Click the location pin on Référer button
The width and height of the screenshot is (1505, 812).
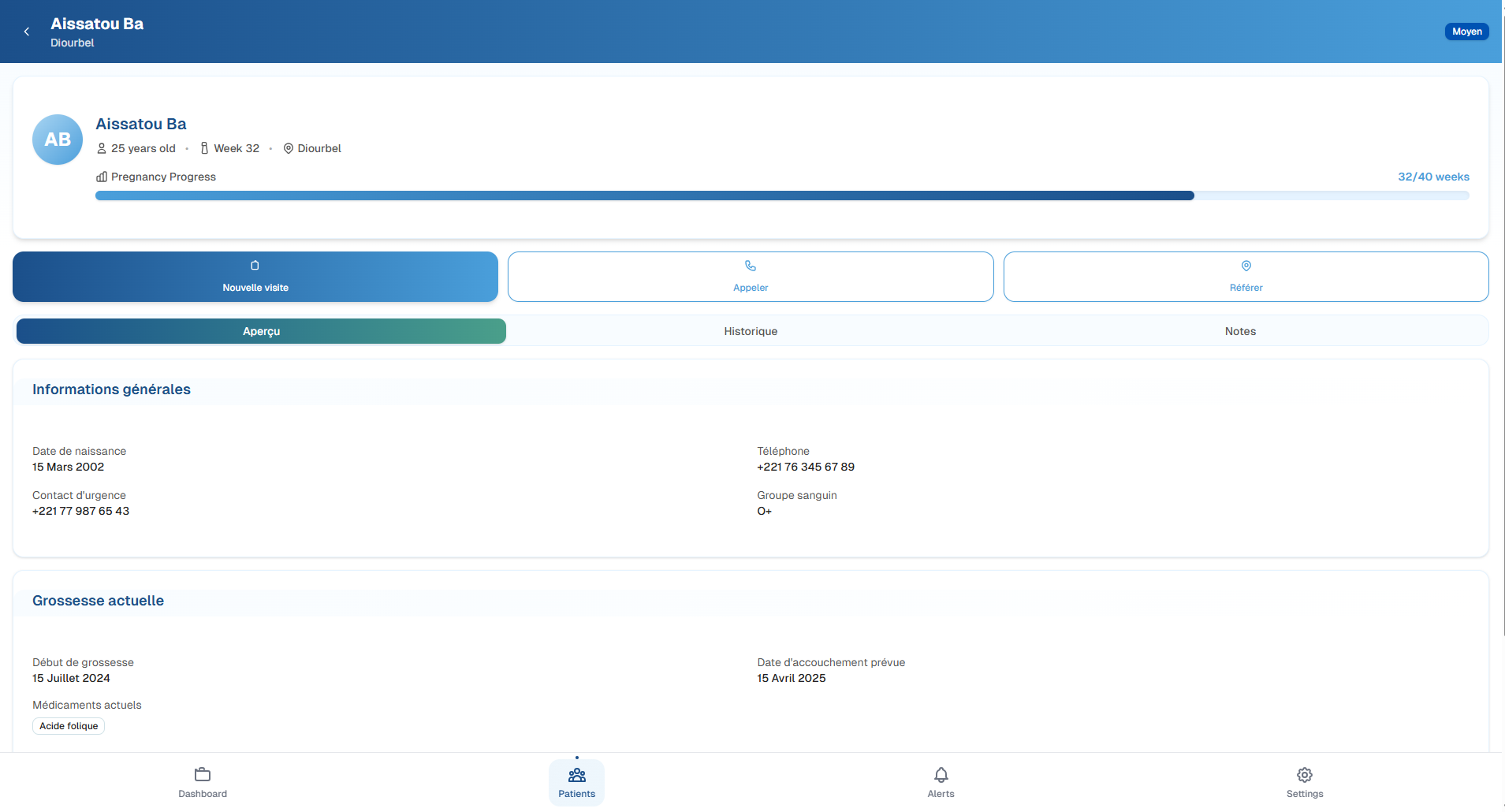1245,266
